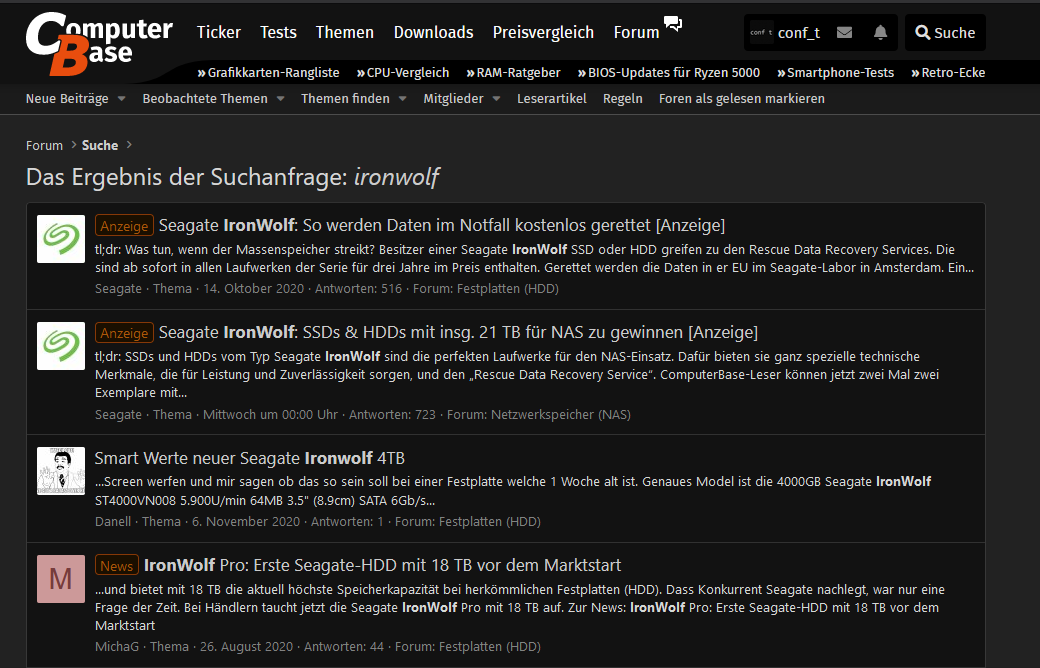The image size is (1040, 668).
Task: Expand the Mitglieder dropdown arrow
Action: [497, 98]
